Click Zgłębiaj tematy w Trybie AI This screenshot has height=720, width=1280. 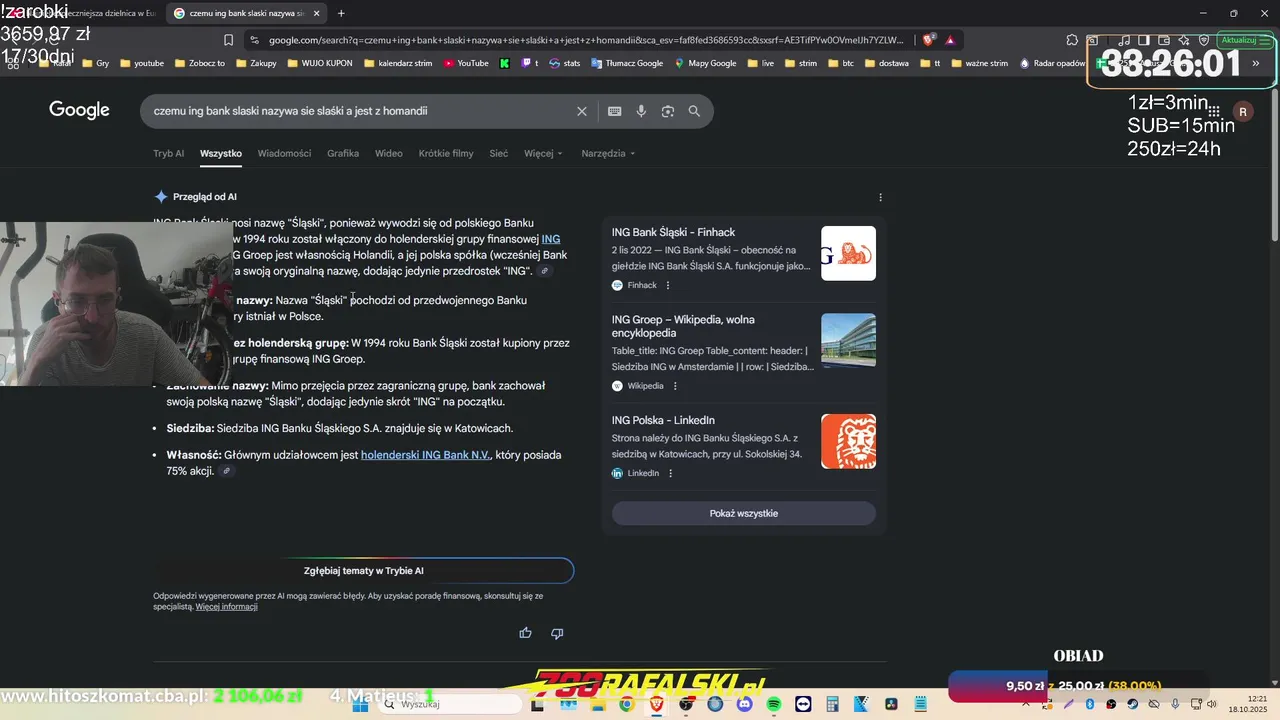point(364,570)
